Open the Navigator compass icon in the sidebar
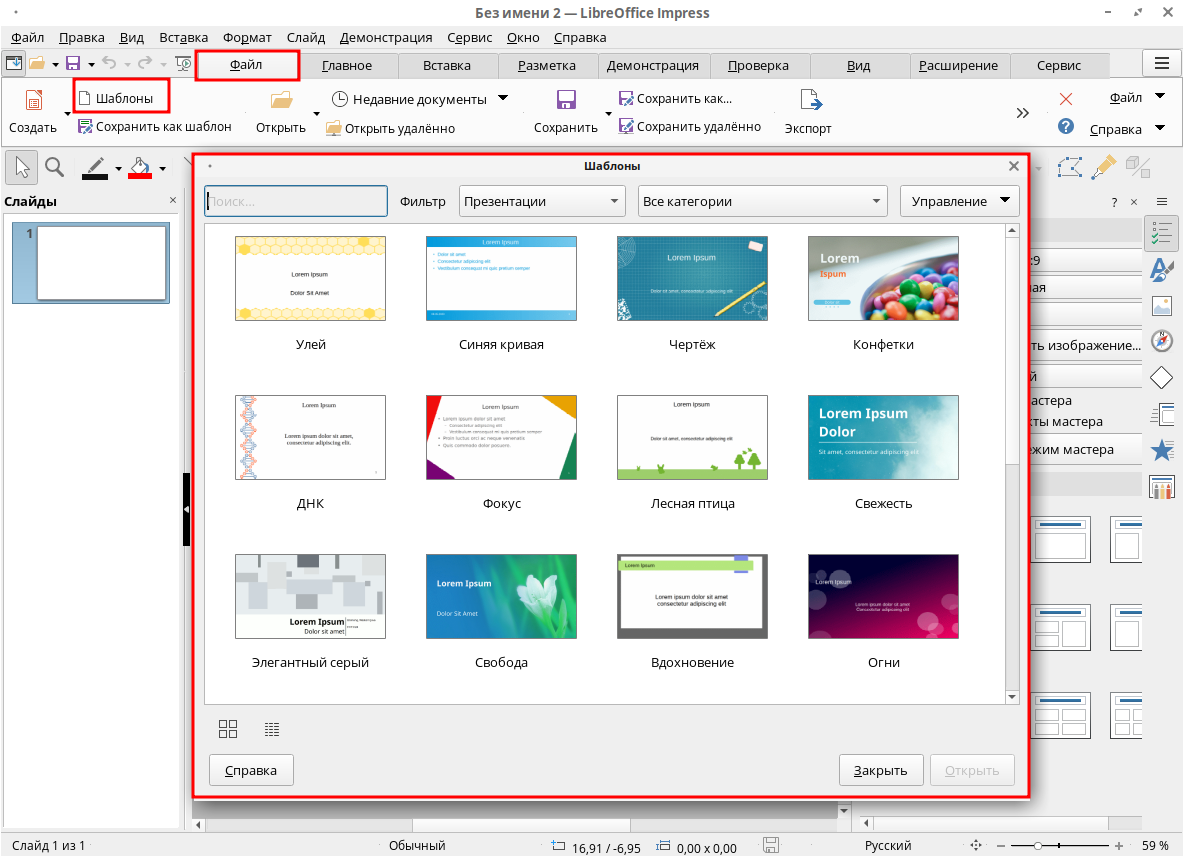The height and width of the screenshot is (856, 1183). tap(1161, 342)
